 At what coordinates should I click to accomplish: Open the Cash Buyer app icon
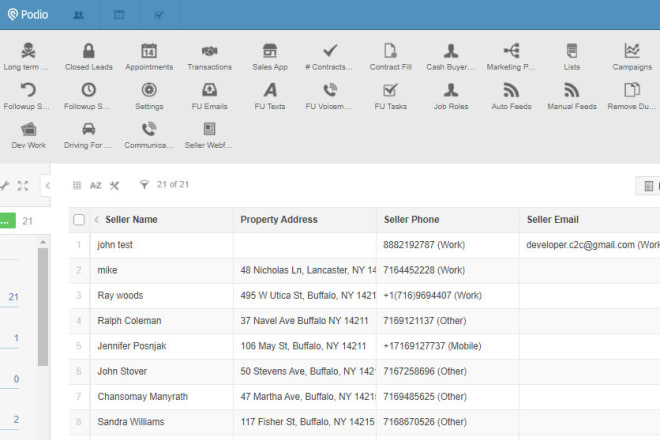pos(451,56)
